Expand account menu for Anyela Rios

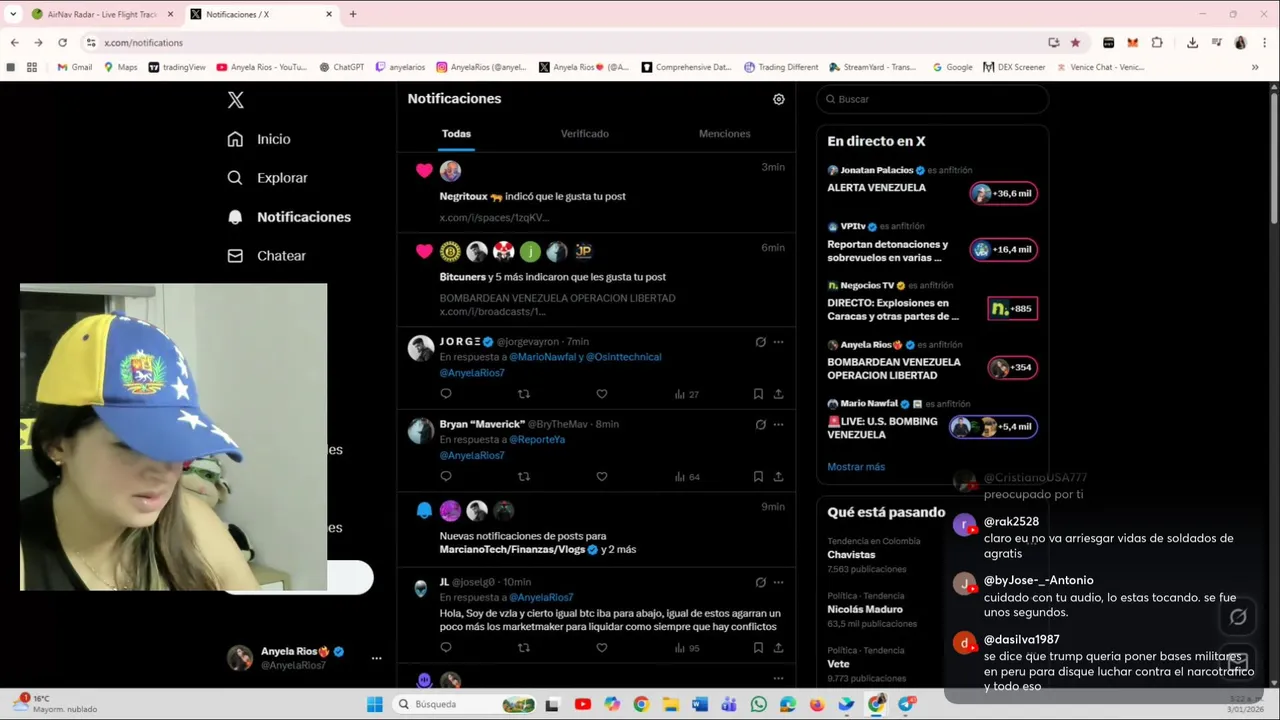click(x=376, y=658)
